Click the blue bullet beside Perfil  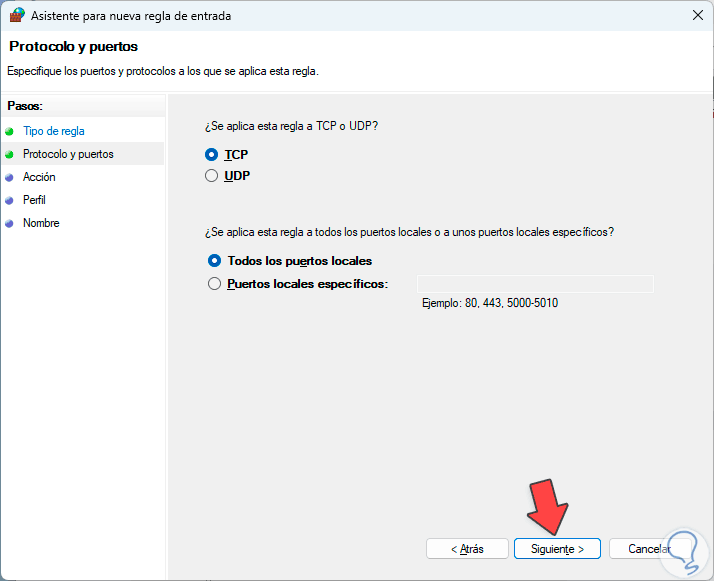[x=10, y=200]
